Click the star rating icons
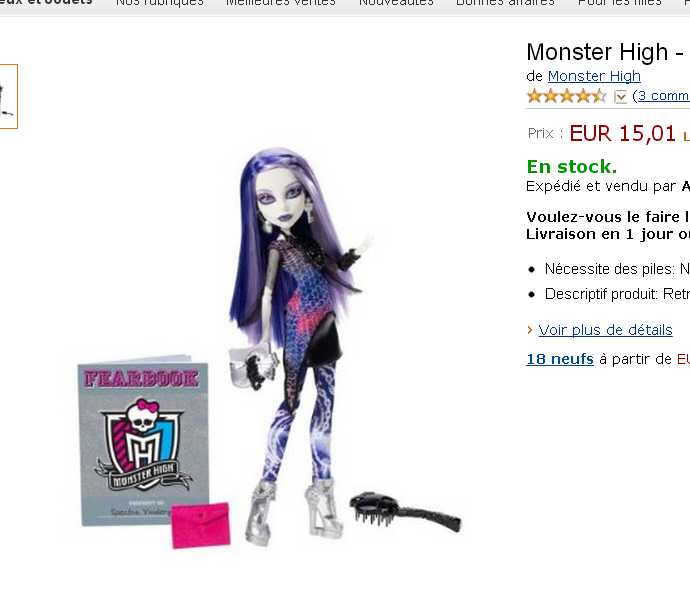This screenshot has height=614, width=690. tap(566, 96)
